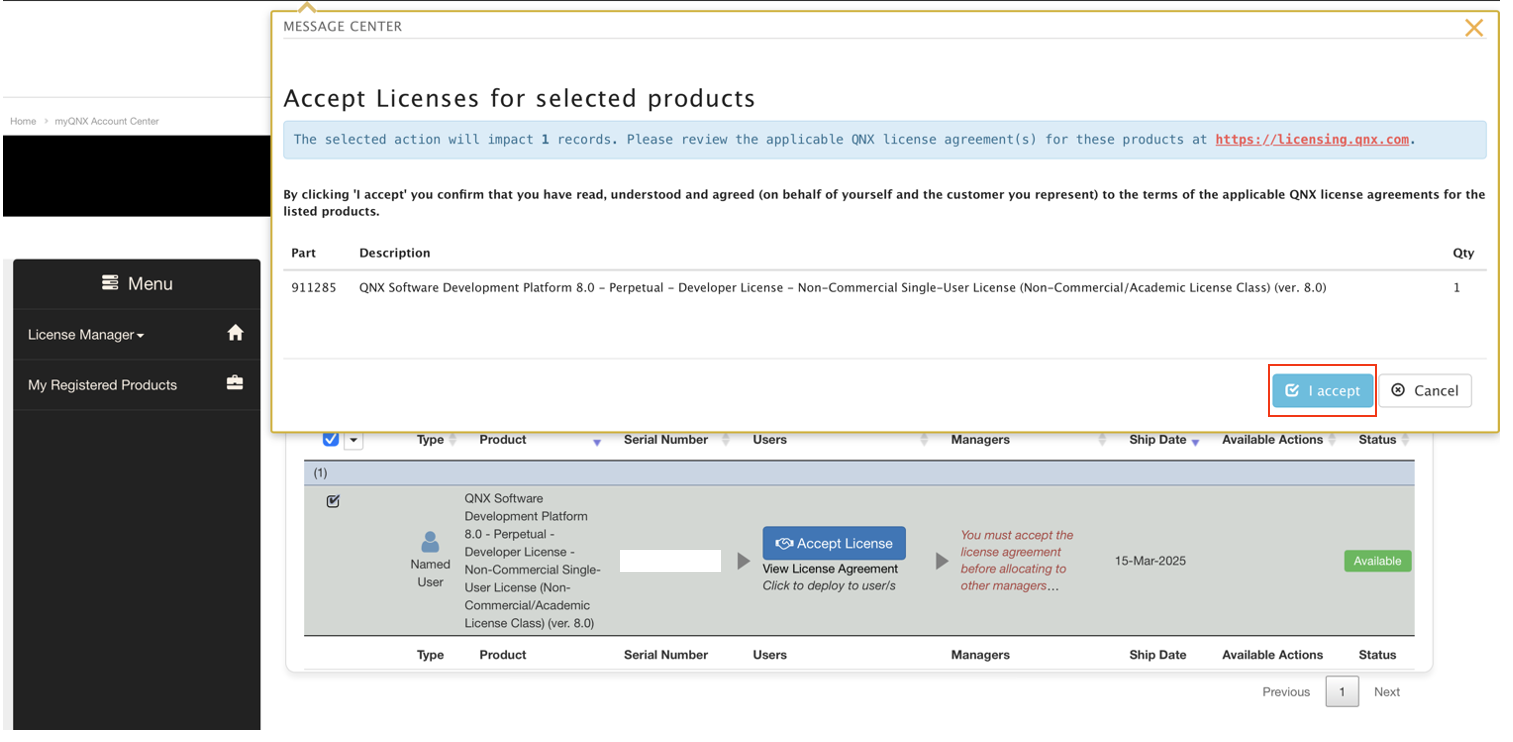
Task: Click the briefcase icon in sidebar
Action: pos(235,383)
